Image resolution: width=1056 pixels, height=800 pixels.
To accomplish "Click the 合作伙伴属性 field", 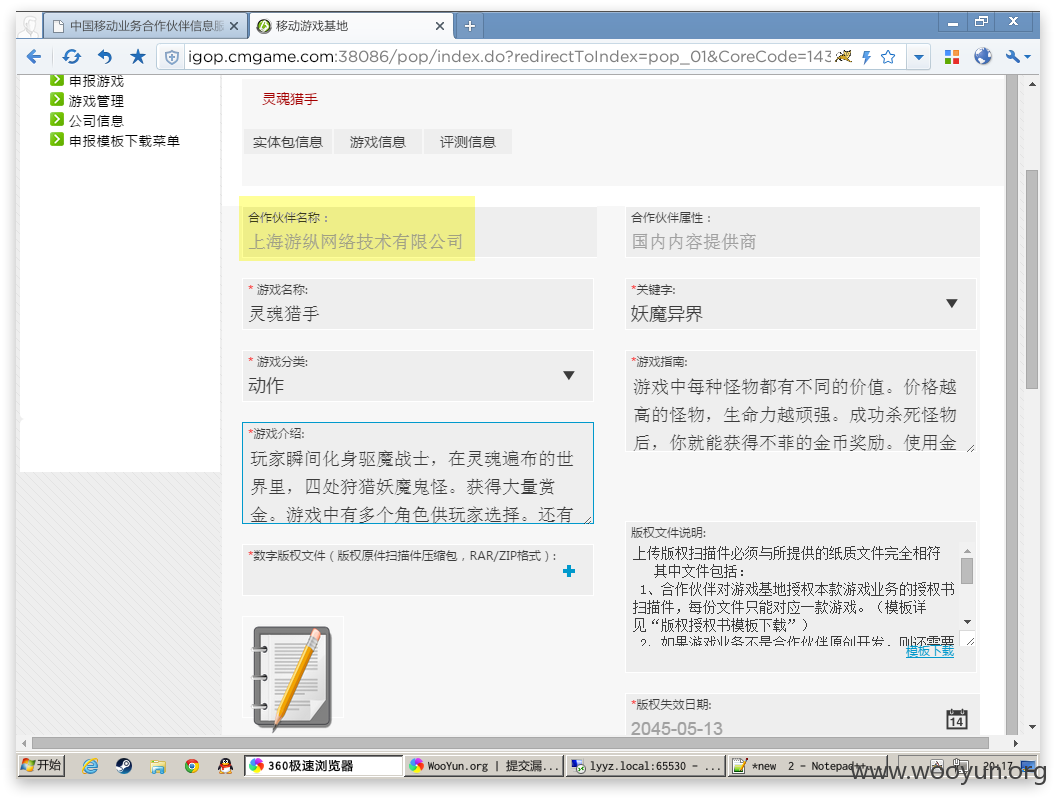I will coord(803,232).
